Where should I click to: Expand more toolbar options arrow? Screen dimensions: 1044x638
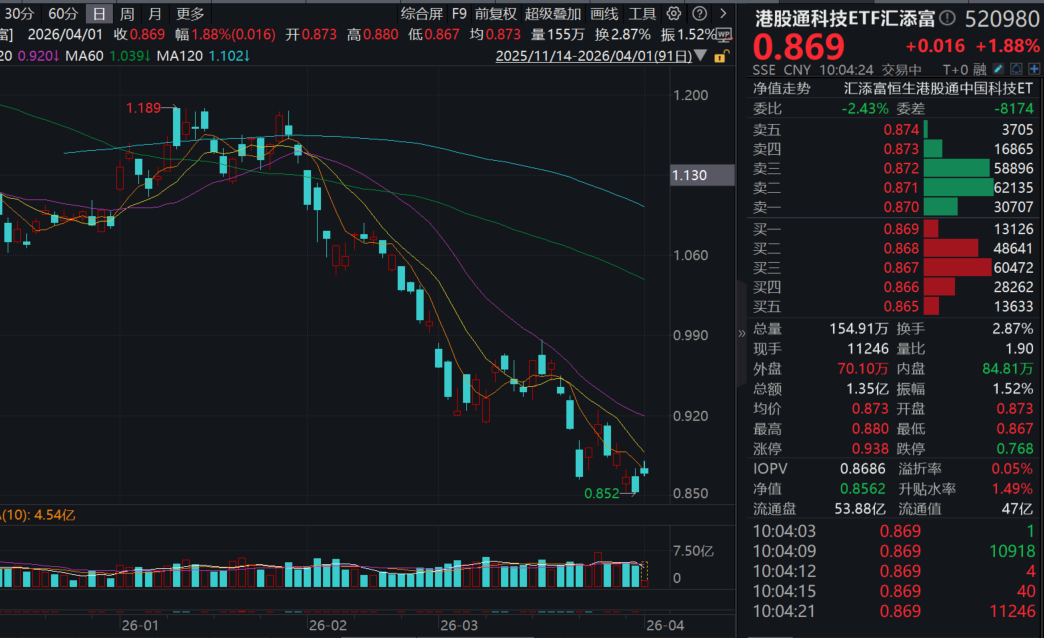(724, 14)
